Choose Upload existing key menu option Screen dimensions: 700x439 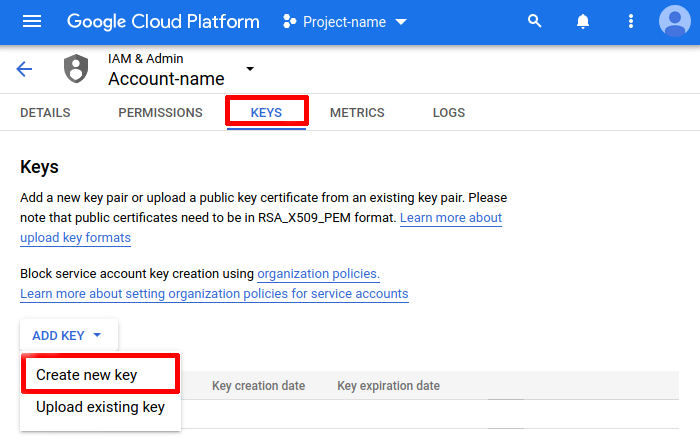(100, 408)
